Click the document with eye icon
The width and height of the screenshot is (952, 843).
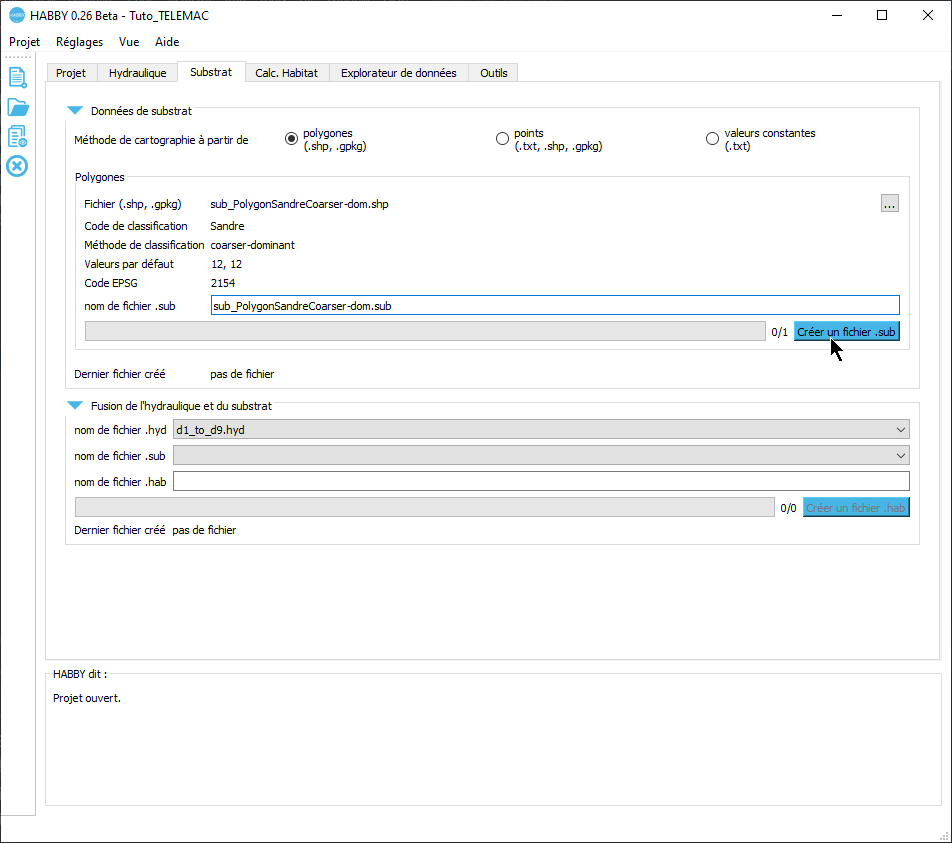click(x=17, y=136)
